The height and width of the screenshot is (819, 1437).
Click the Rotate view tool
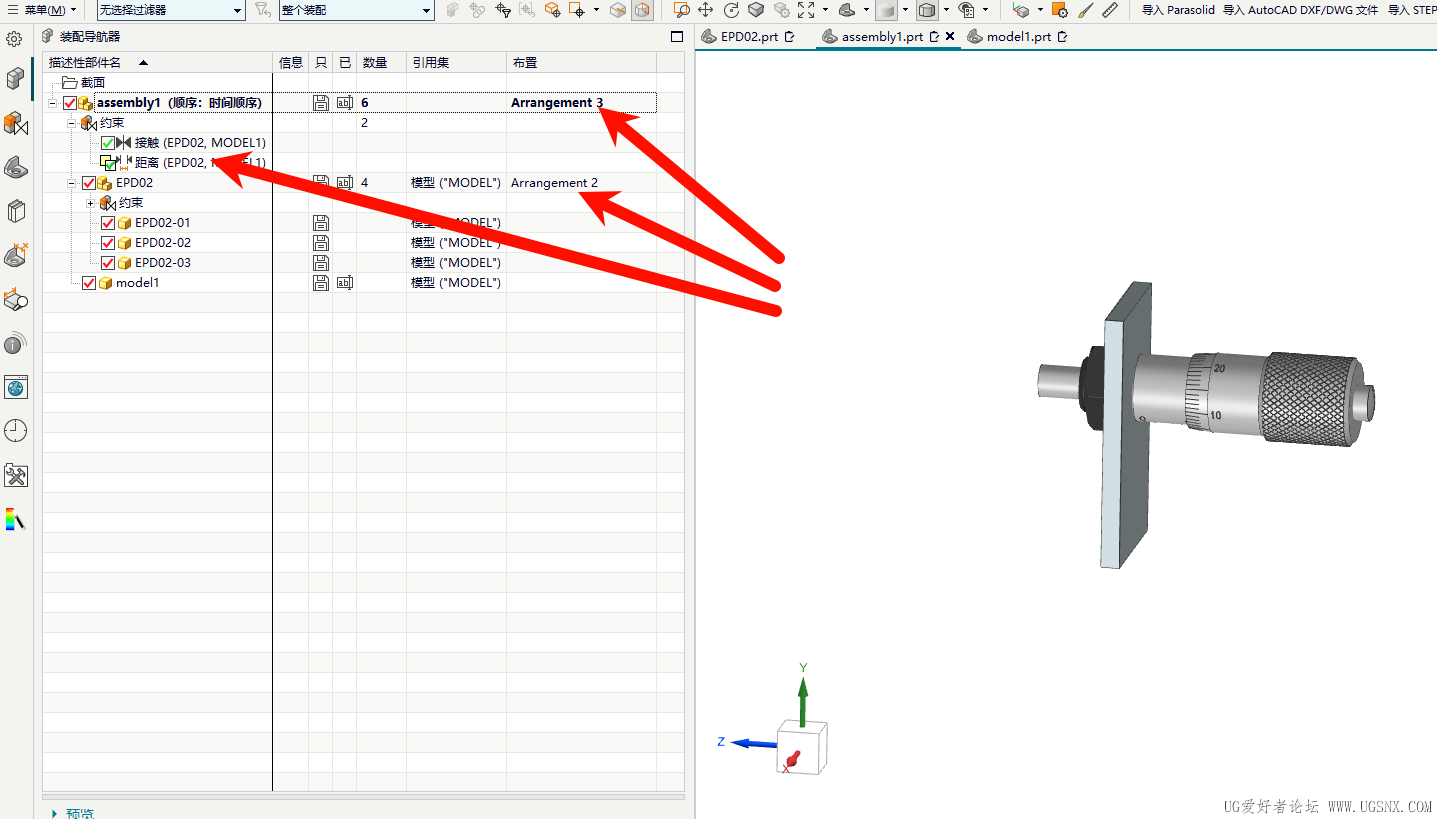[731, 10]
